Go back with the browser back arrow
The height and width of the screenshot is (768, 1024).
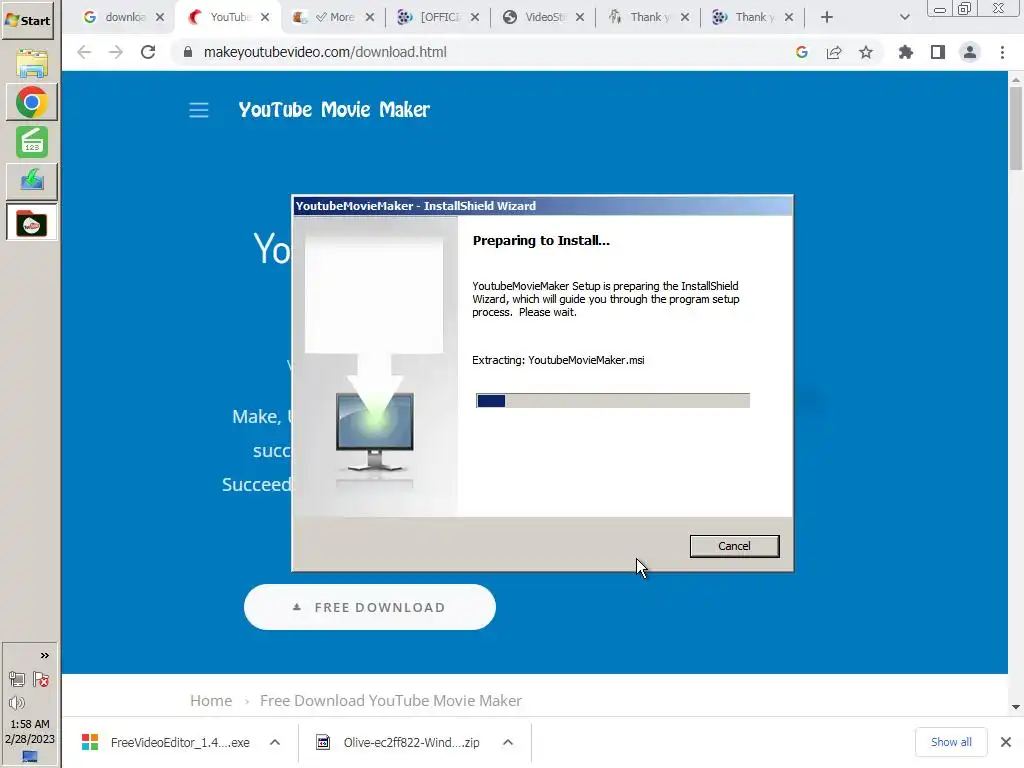[84, 52]
